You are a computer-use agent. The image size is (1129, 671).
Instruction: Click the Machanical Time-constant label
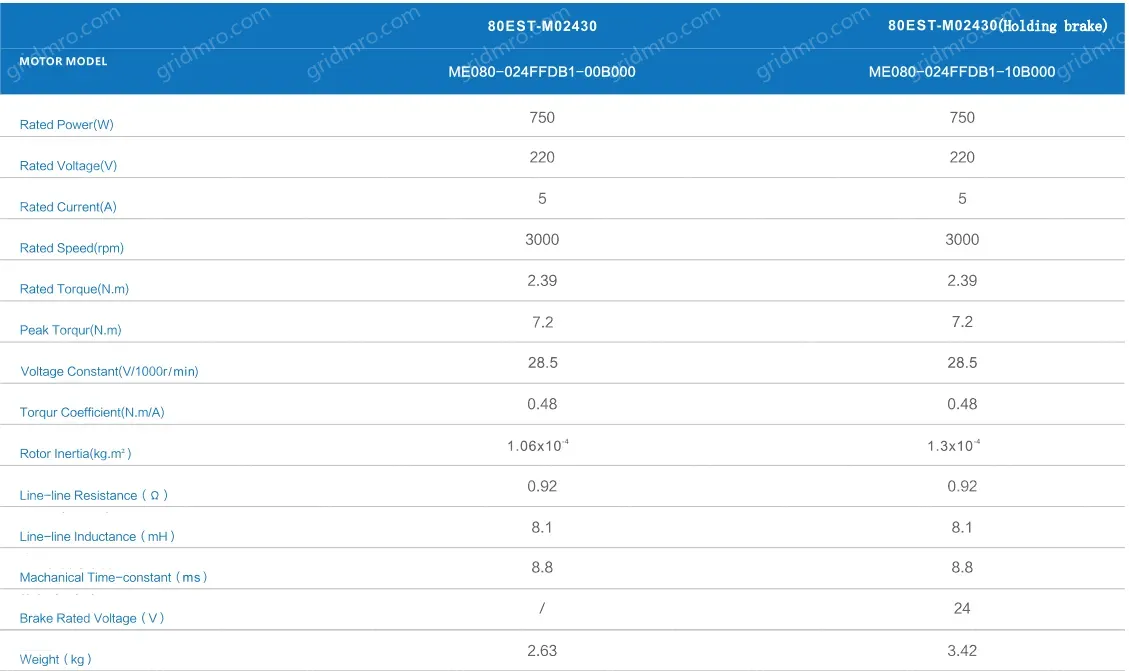[x=113, y=577]
